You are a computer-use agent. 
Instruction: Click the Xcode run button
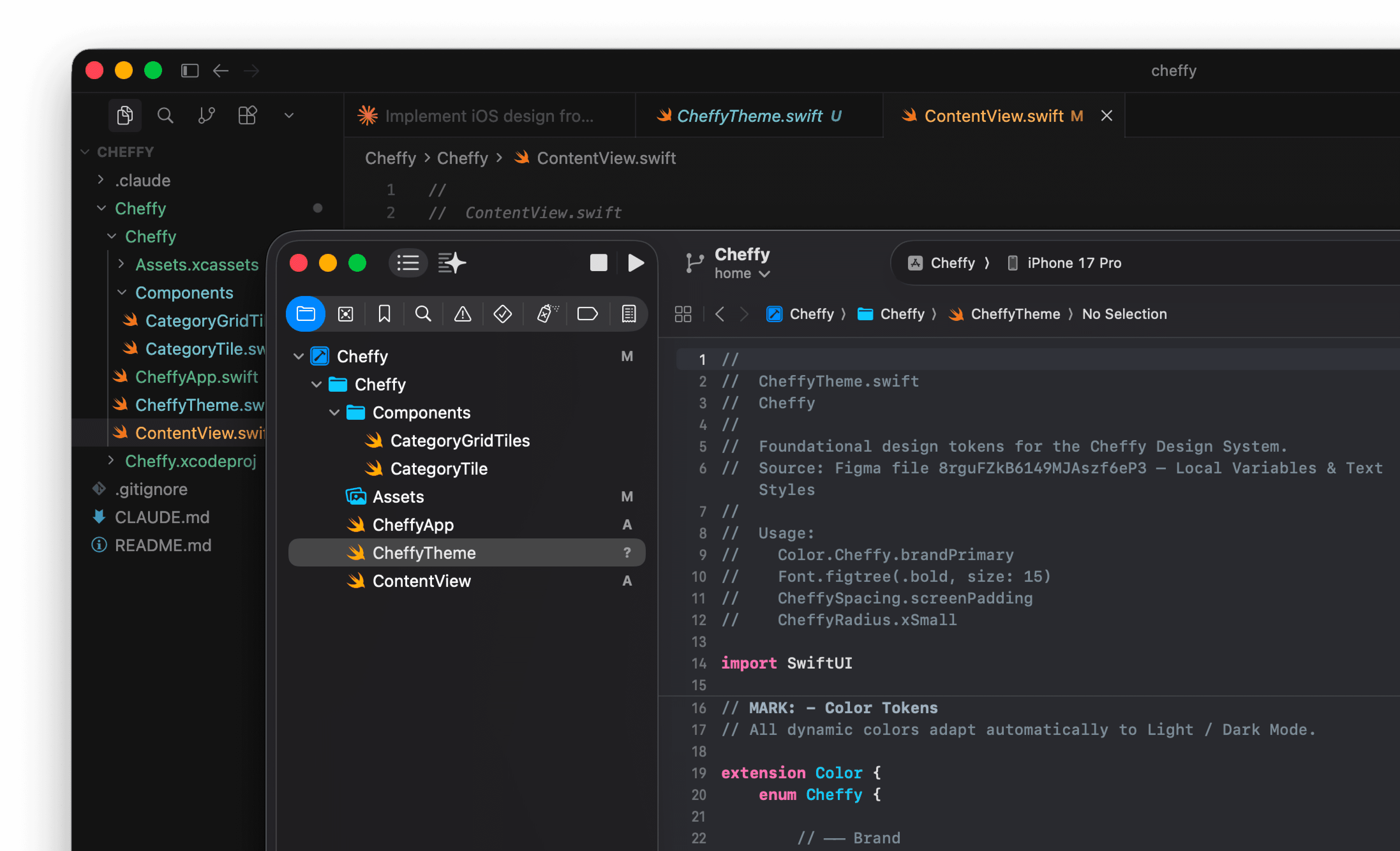[636, 263]
